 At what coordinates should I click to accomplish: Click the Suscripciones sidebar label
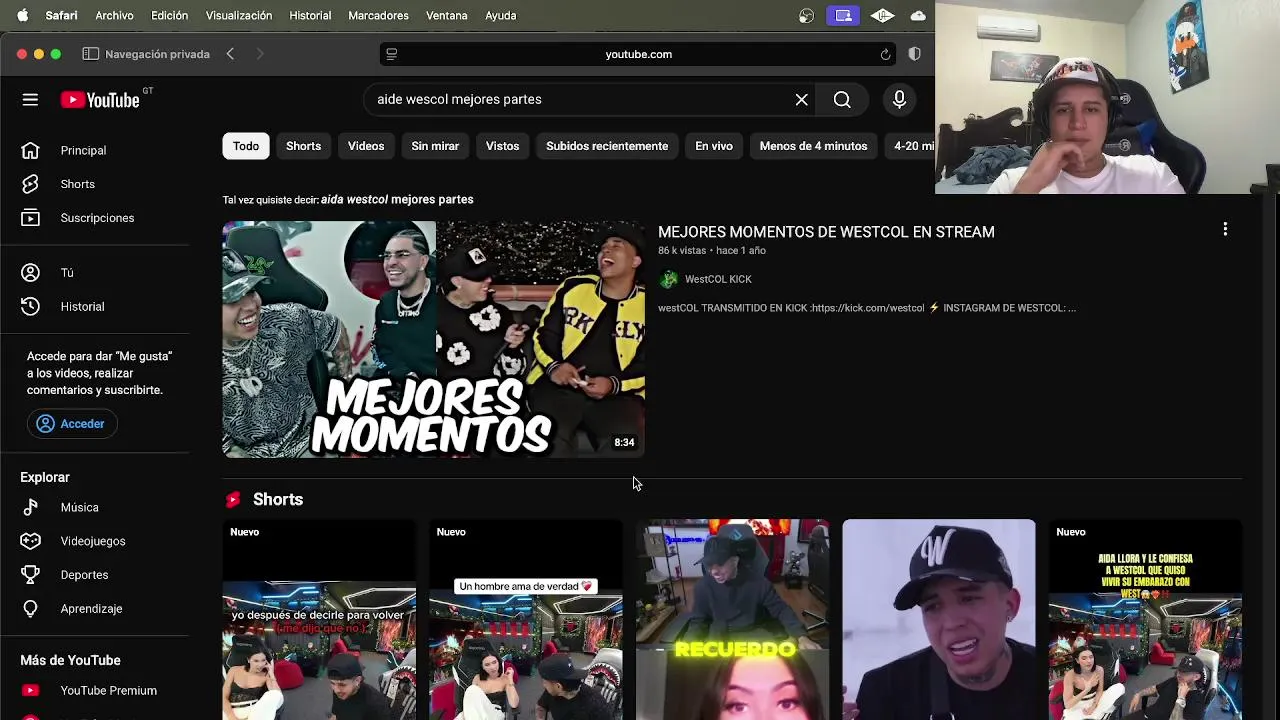(x=97, y=218)
